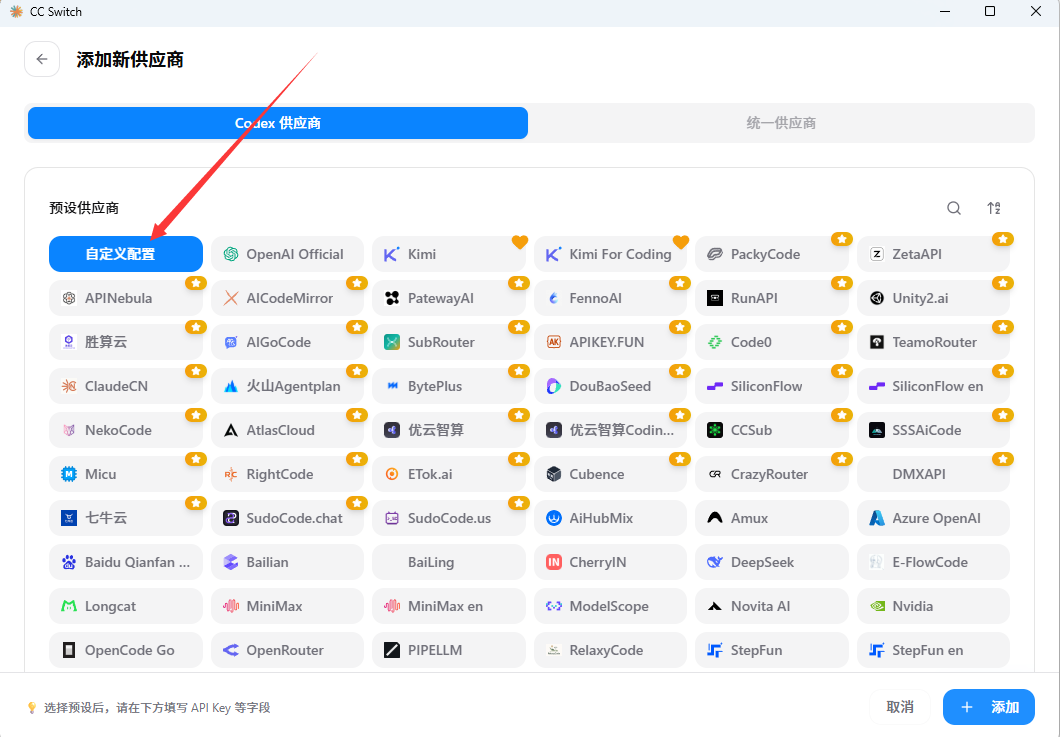The height and width of the screenshot is (737, 1060).
Task: Pick the Kimi For Coding preset
Action: [x=610, y=254]
